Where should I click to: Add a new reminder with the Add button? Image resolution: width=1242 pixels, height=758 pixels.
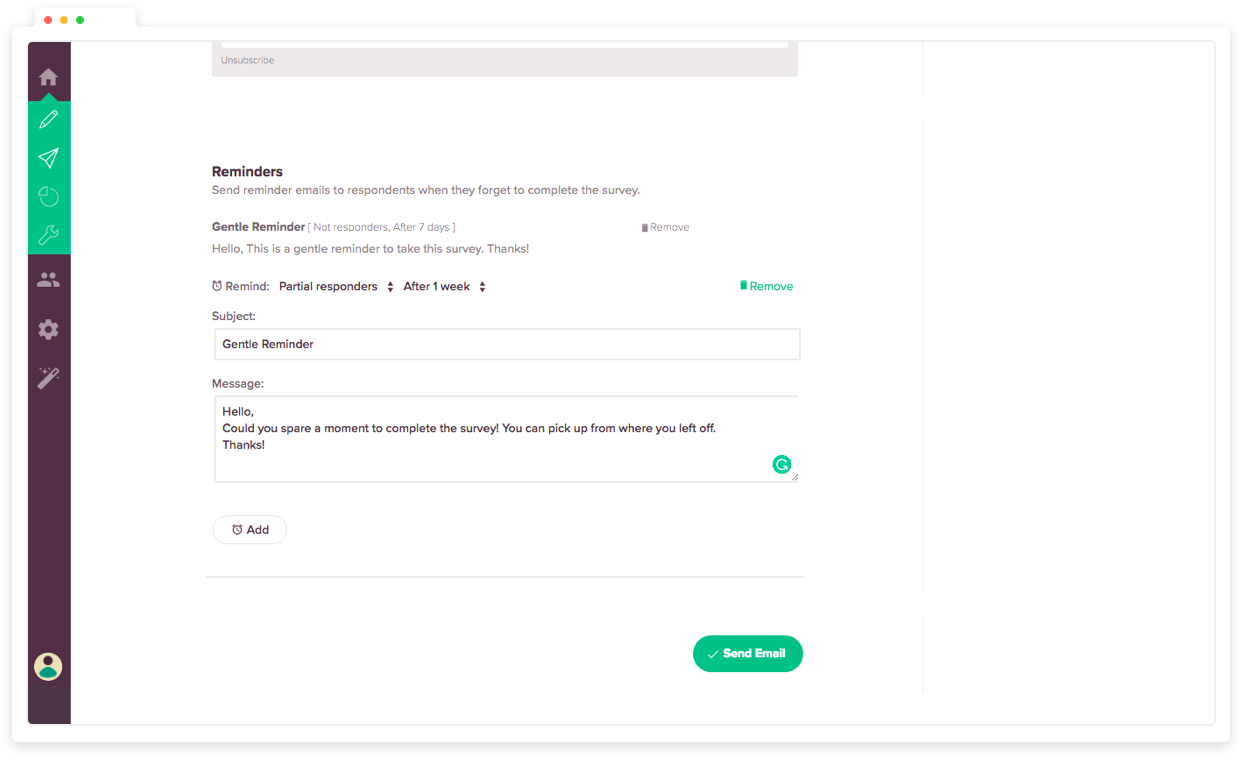pyautogui.click(x=249, y=529)
